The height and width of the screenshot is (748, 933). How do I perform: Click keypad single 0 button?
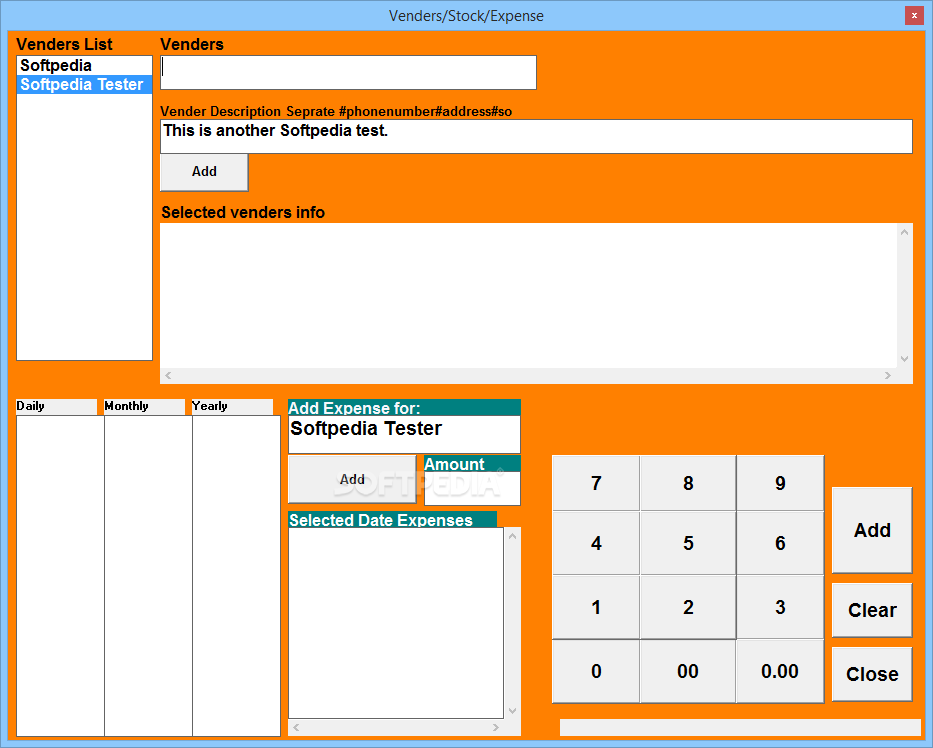coord(596,672)
